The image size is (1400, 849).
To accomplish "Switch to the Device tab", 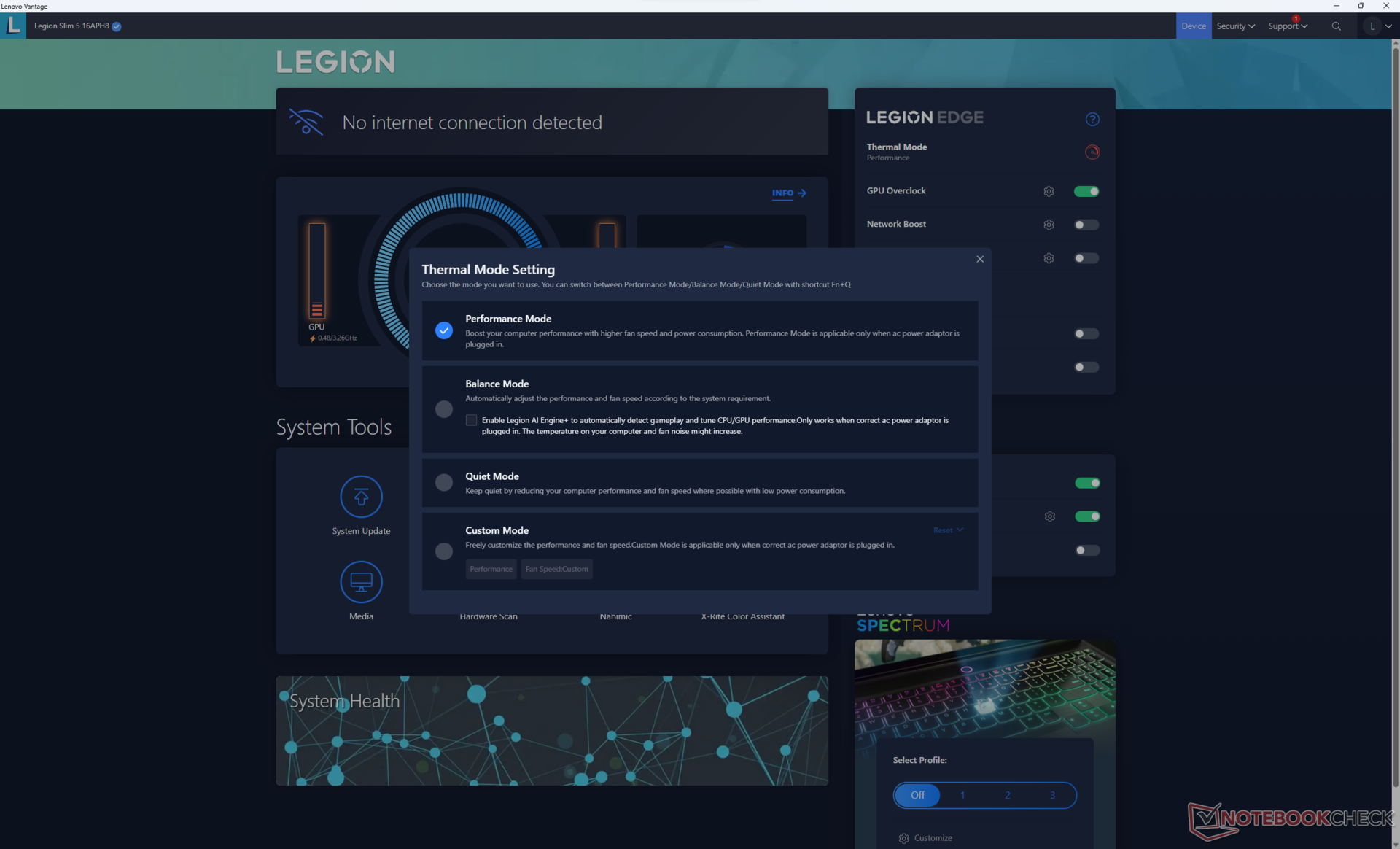I will (x=1193, y=26).
